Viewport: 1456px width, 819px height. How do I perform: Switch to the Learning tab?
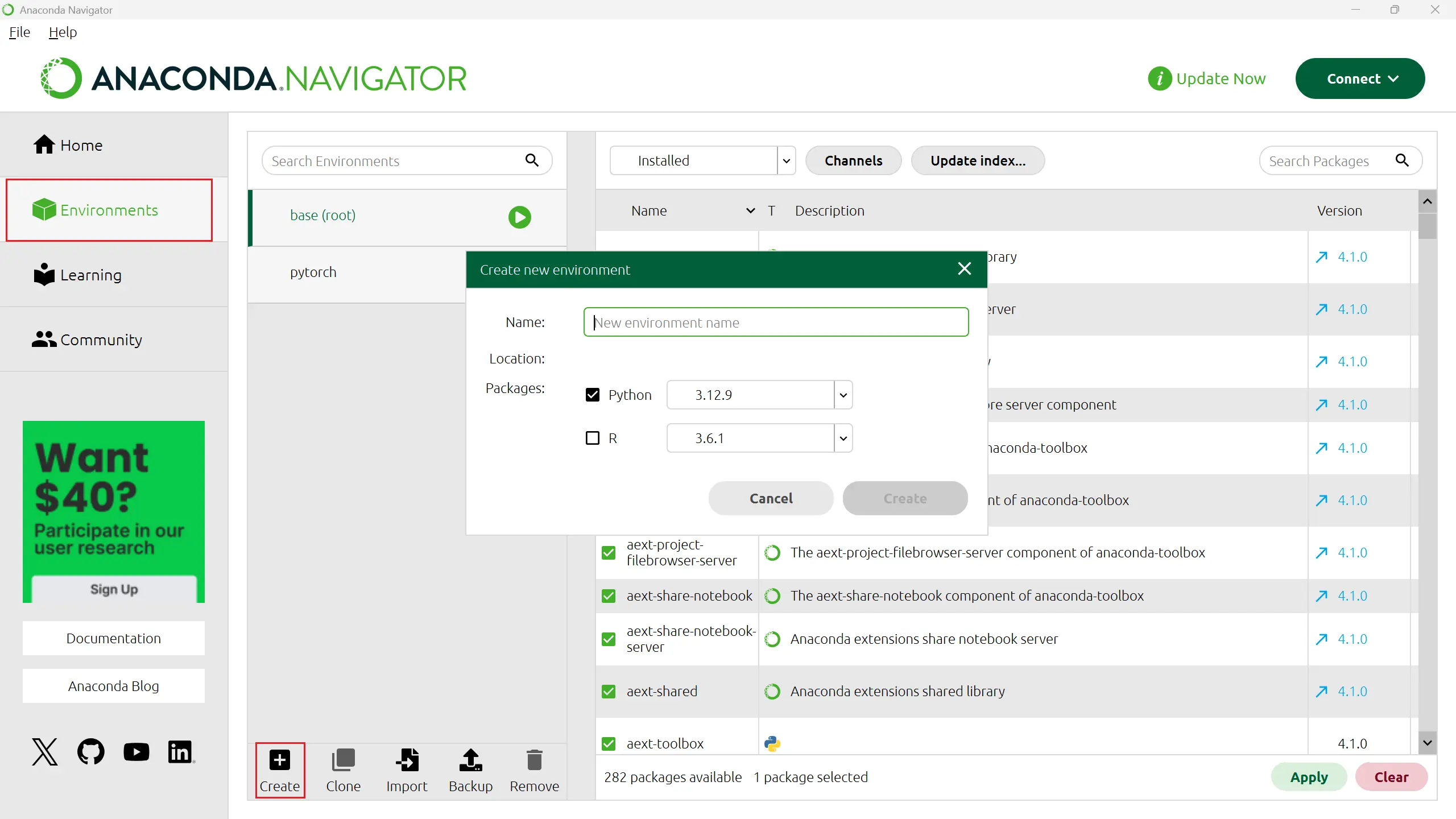[91, 275]
